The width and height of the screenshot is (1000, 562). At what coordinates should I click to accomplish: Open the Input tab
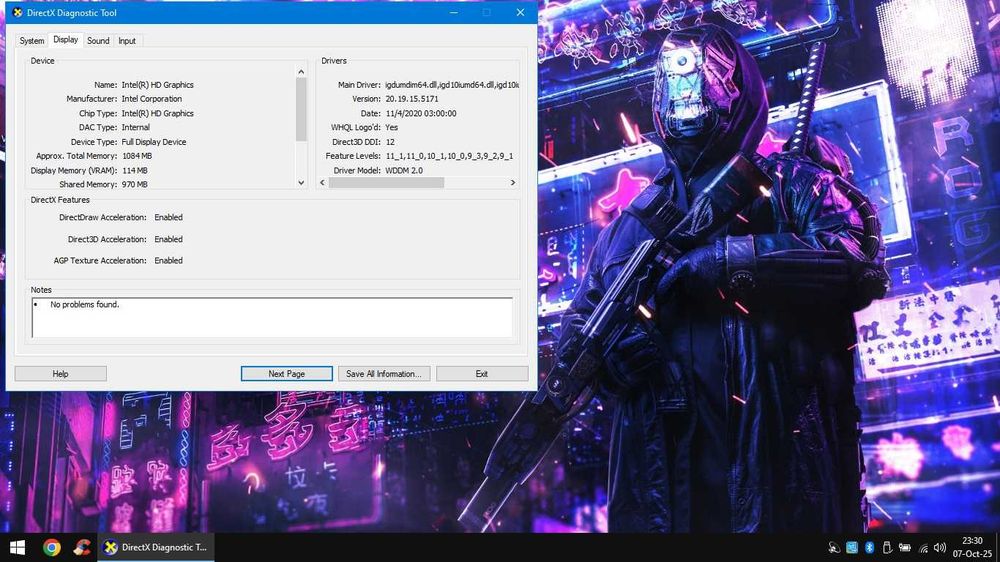tap(127, 41)
